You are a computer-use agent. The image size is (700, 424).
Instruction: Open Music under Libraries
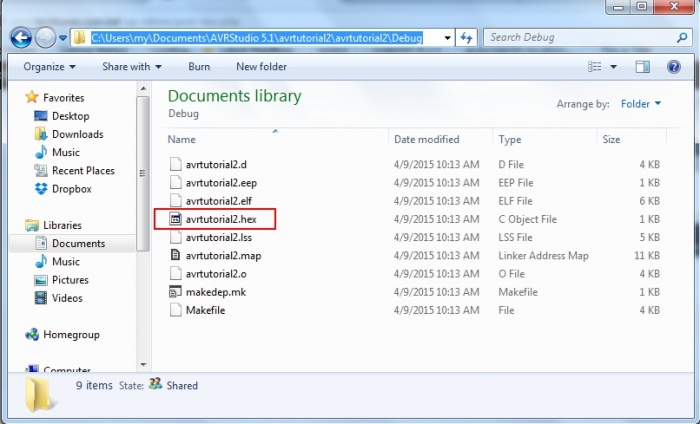66,262
